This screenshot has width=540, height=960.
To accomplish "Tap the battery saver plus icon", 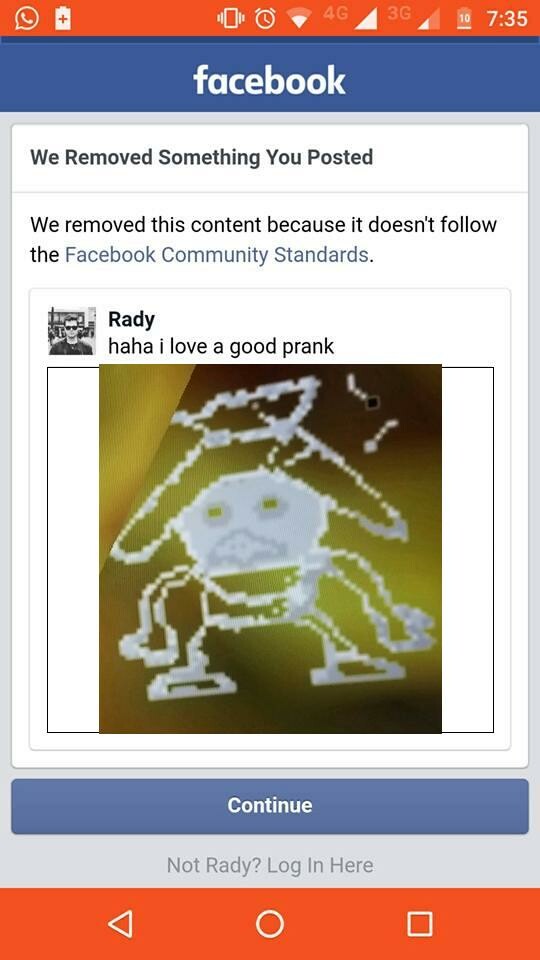I will pyautogui.click(x=62, y=18).
